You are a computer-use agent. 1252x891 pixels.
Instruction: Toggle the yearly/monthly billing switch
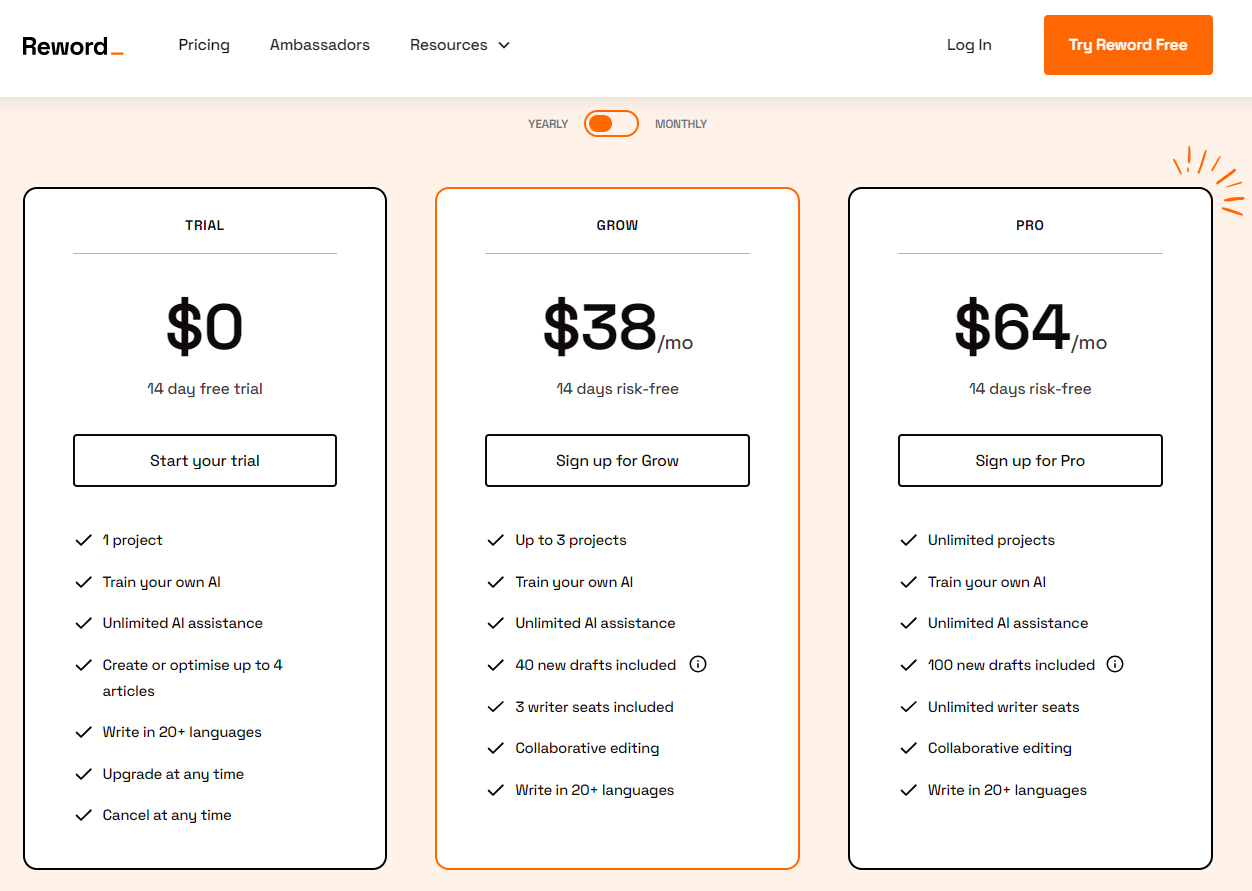tap(611, 124)
